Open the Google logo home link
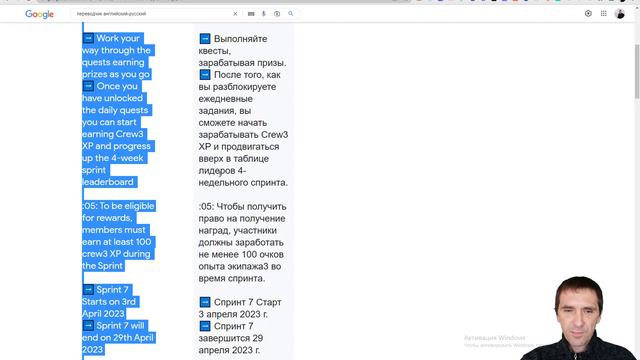The image size is (640, 360). pos(39,14)
